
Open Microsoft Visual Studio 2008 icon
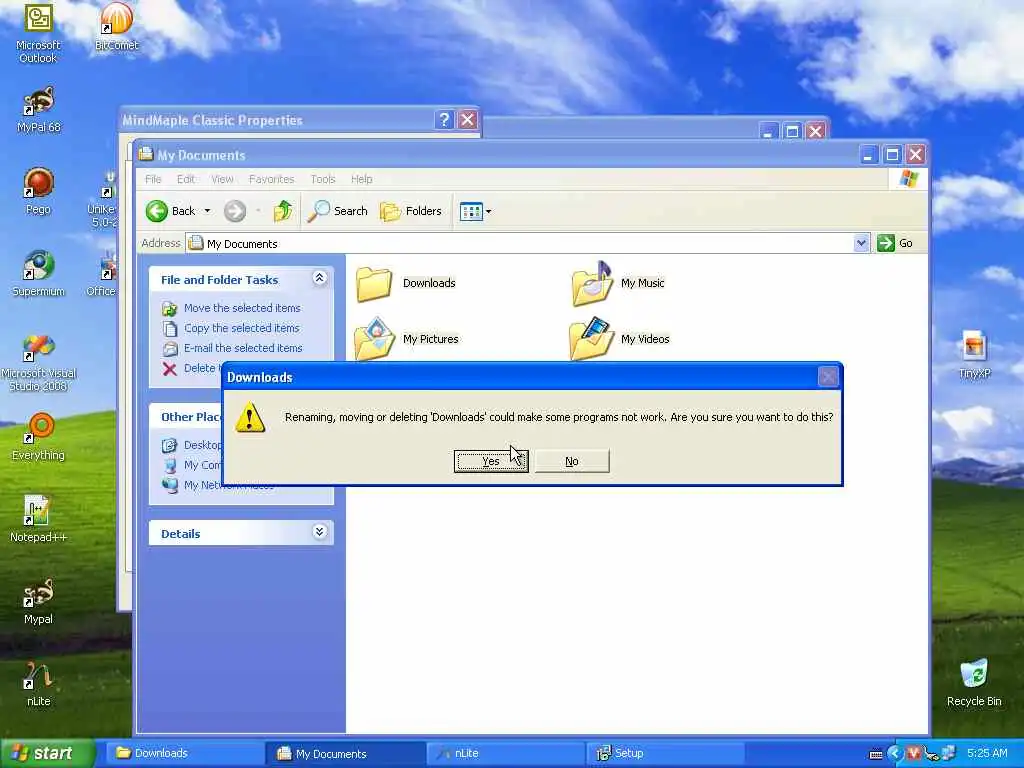pos(39,362)
